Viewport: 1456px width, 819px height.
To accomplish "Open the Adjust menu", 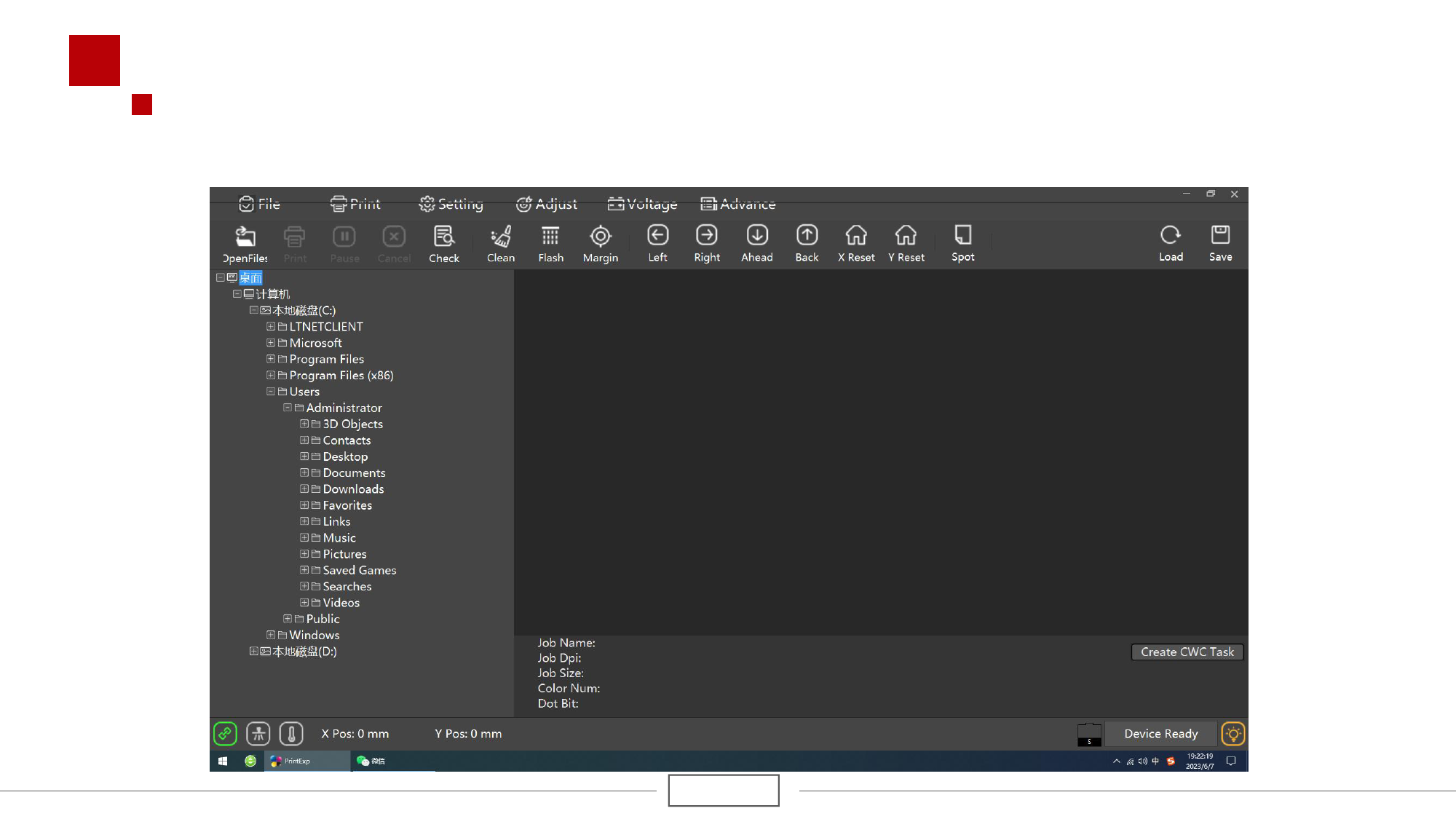I will point(547,204).
